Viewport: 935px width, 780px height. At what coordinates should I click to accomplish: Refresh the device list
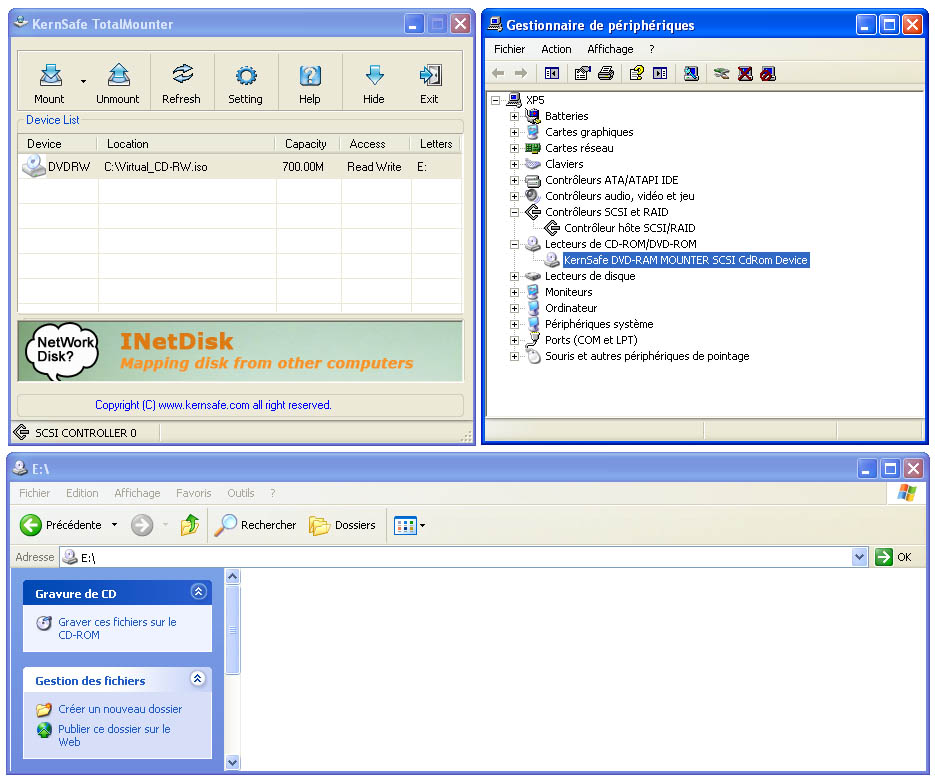tap(181, 76)
